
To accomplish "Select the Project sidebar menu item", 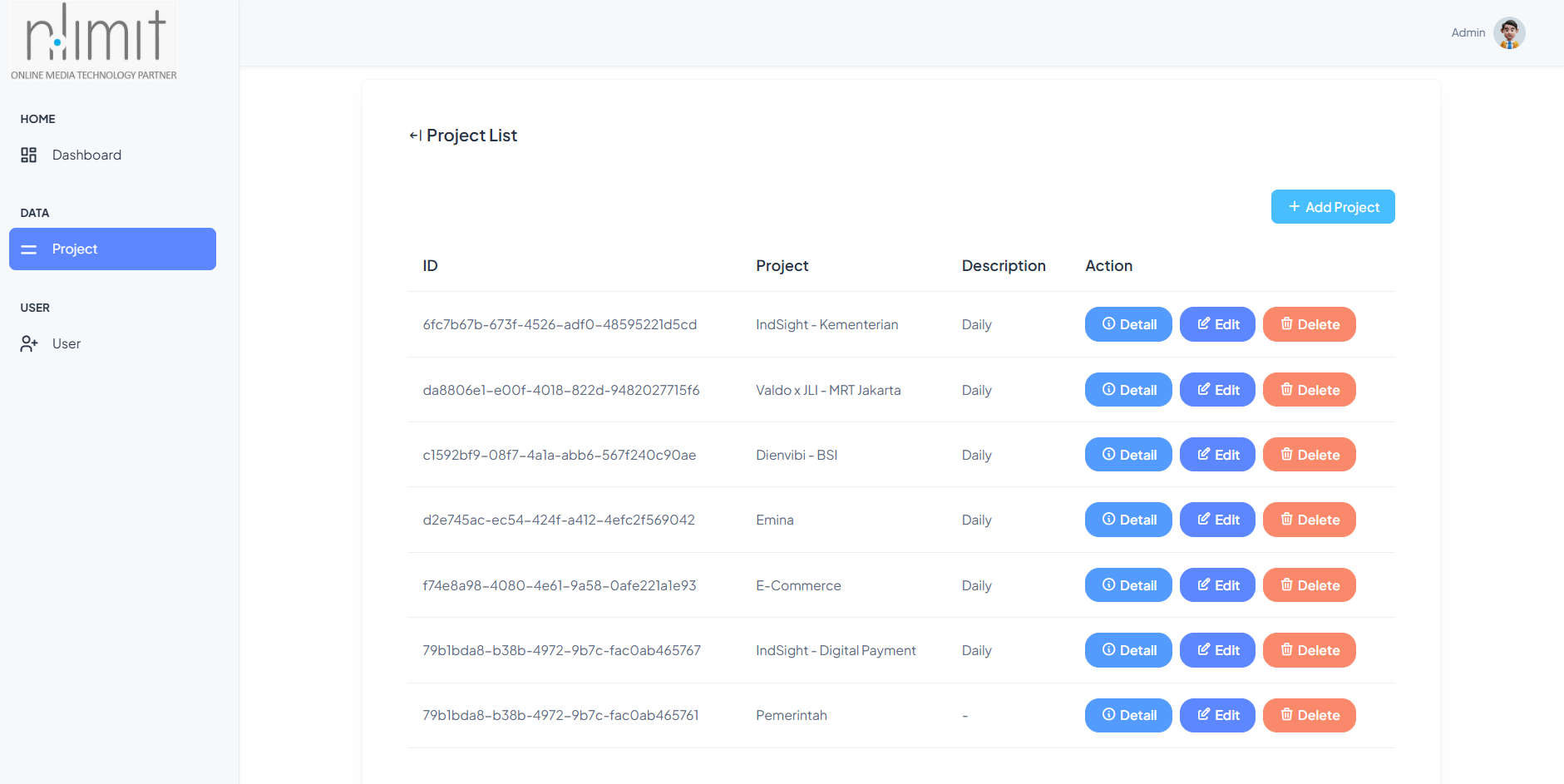I will tap(112, 249).
